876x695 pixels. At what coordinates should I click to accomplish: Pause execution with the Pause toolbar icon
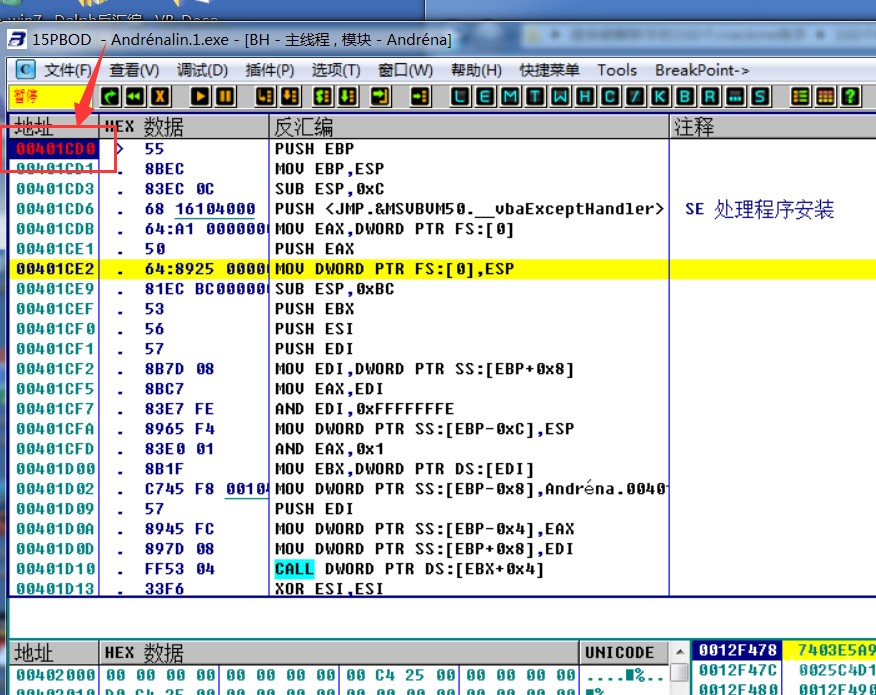(x=225, y=97)
